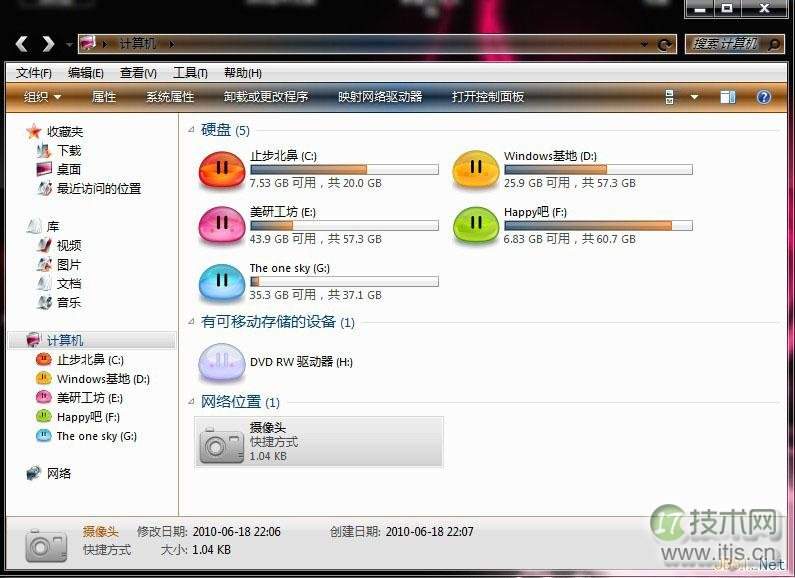This screenshot has width=795, height=578.
Task: Toggle the preview pane button
Action: tap(728, 97)
